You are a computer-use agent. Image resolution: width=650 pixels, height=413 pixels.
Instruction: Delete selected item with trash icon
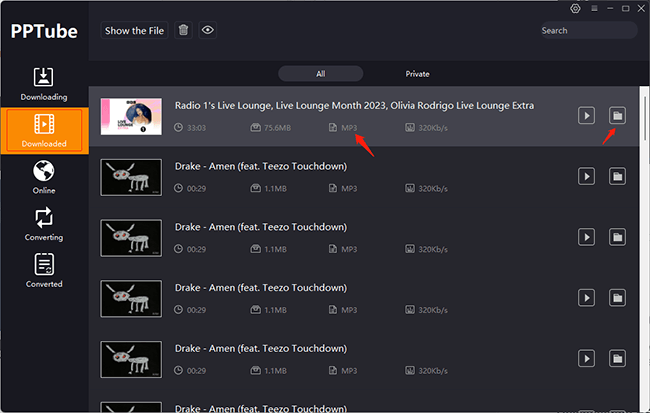[183, 30]
